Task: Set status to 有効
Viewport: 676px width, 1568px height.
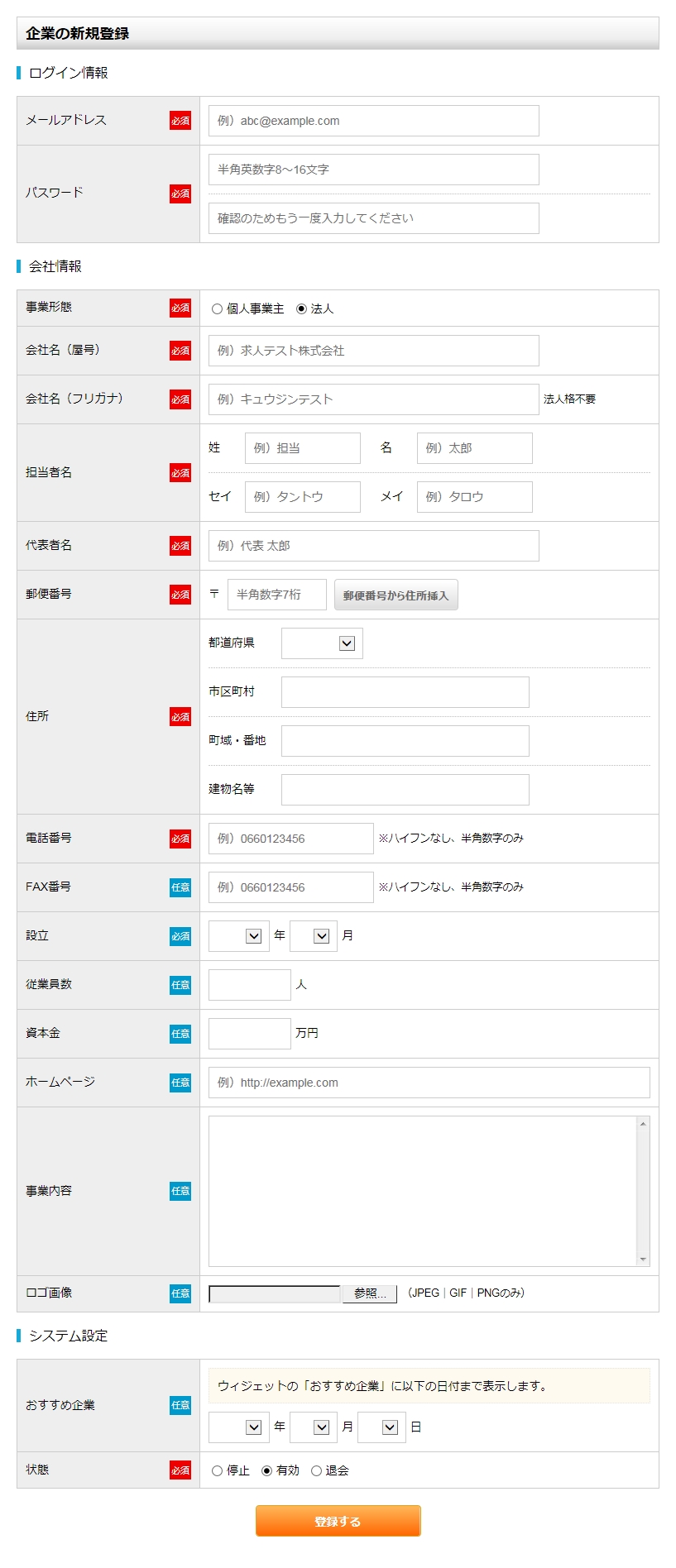Action: tap(266, 1470)
